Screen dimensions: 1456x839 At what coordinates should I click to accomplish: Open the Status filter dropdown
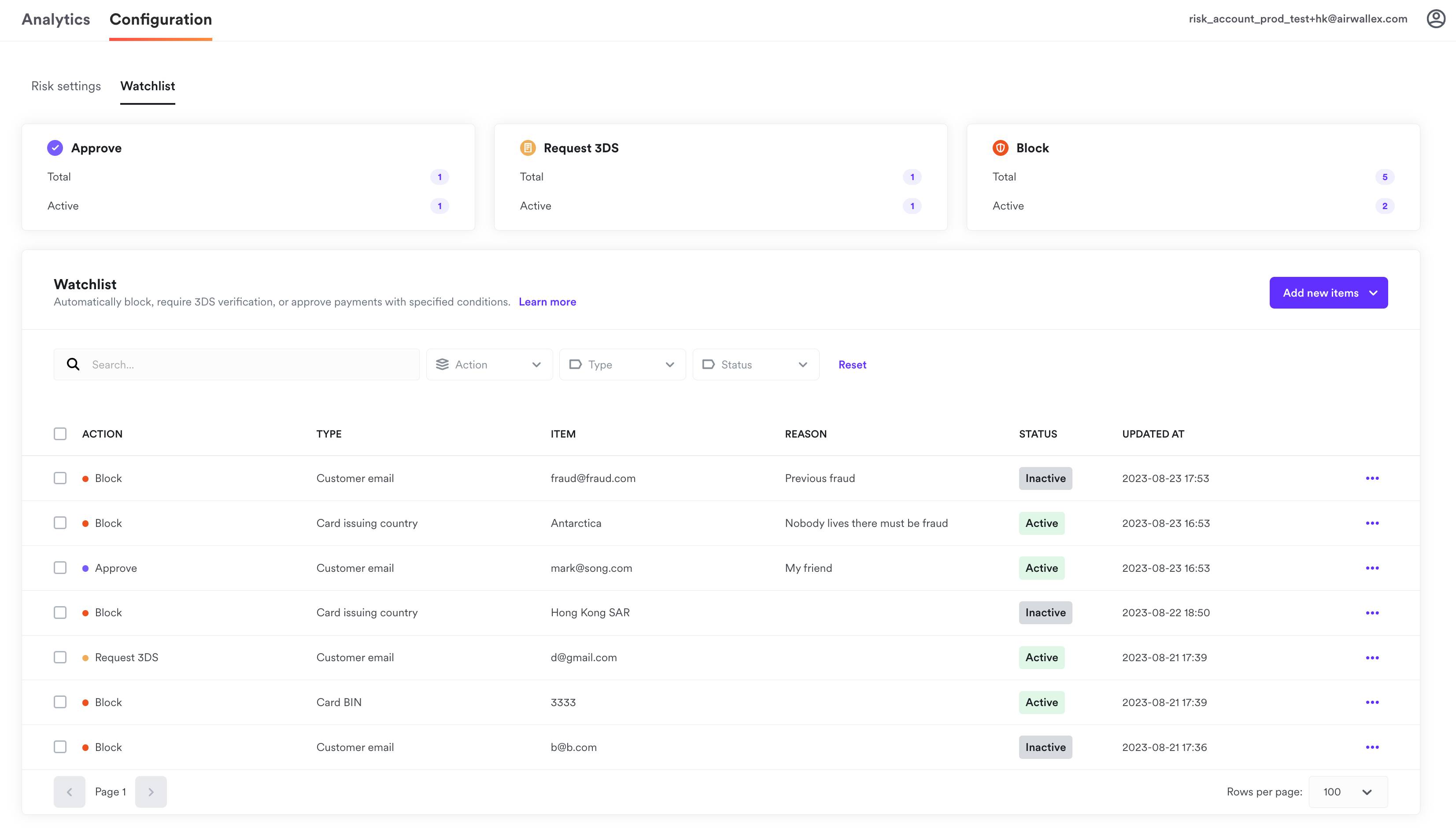click(x=755, y=365)
